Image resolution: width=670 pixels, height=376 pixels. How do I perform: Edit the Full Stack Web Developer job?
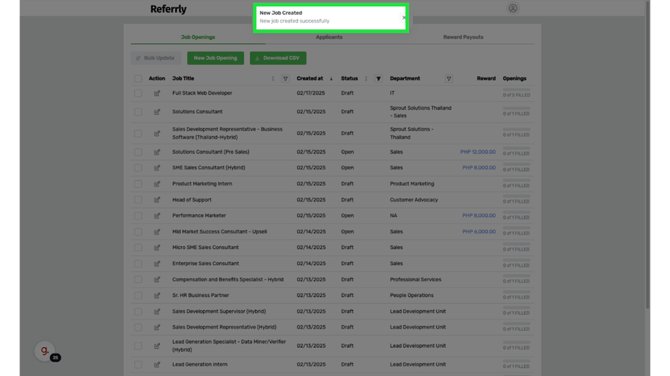pyautogui.click(x=157, y=93)
